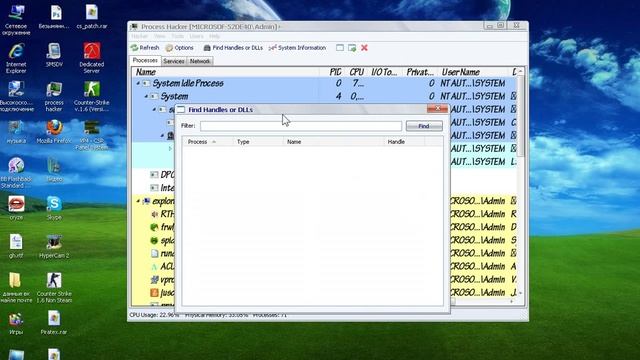Screen dimensions: 640x360
Task: Sort results by Name column in dialog
Action: [x=333, y=142]
